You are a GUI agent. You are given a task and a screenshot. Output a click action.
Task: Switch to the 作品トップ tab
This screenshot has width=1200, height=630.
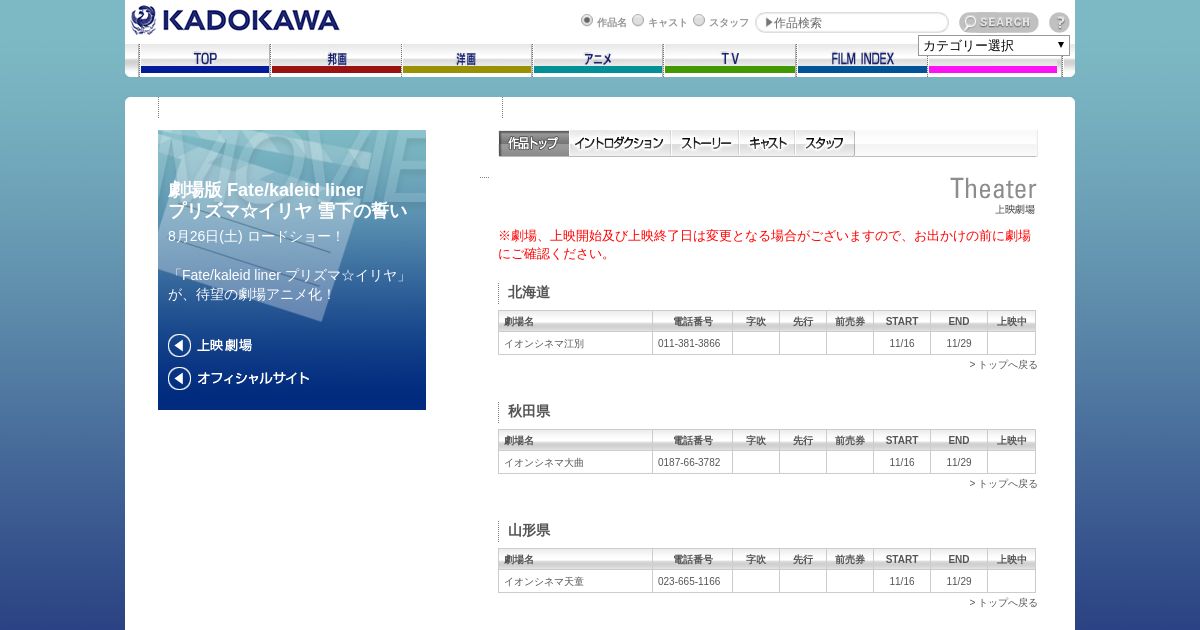(x=534, y=143)
